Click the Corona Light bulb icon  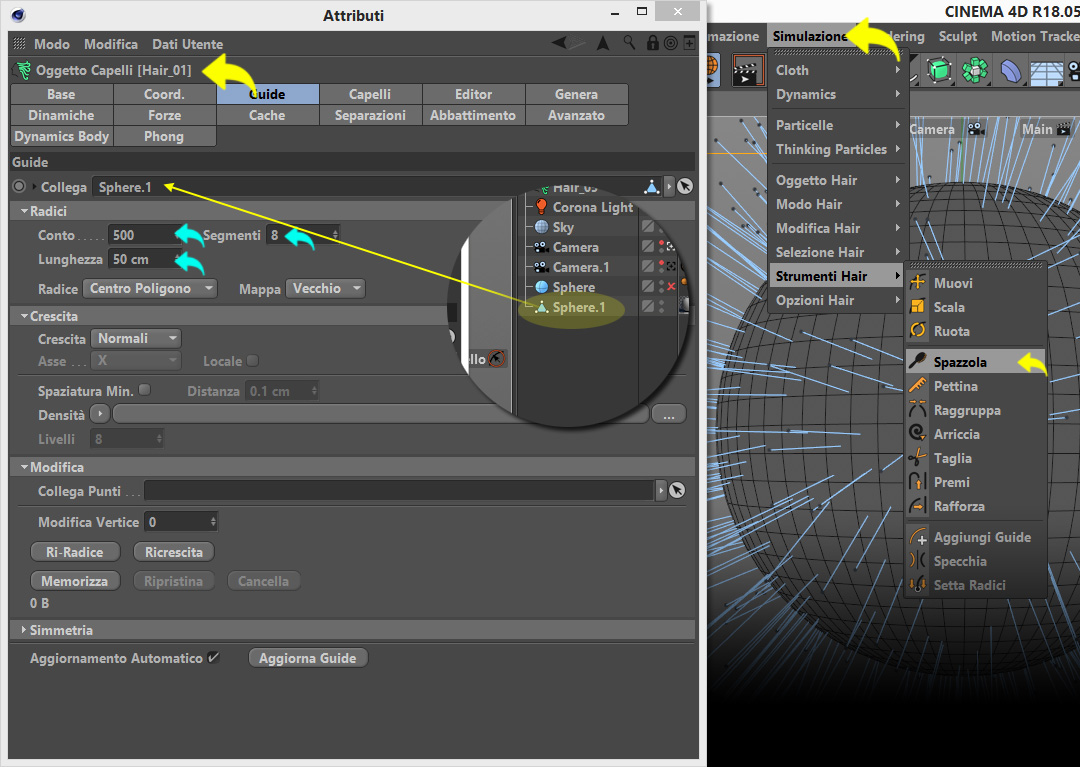[541, 207]
